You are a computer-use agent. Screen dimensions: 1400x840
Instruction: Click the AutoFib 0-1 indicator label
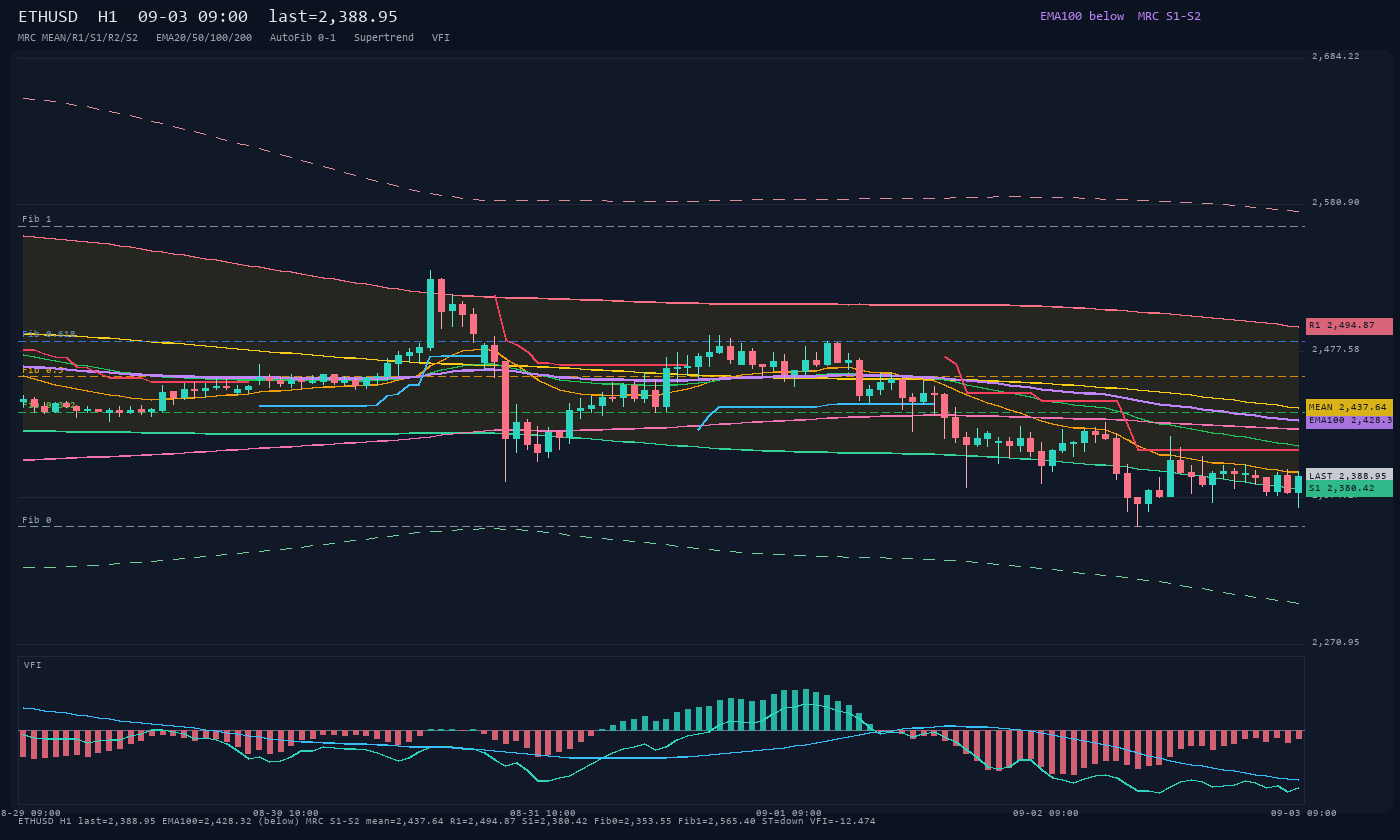tap(303, 37)
